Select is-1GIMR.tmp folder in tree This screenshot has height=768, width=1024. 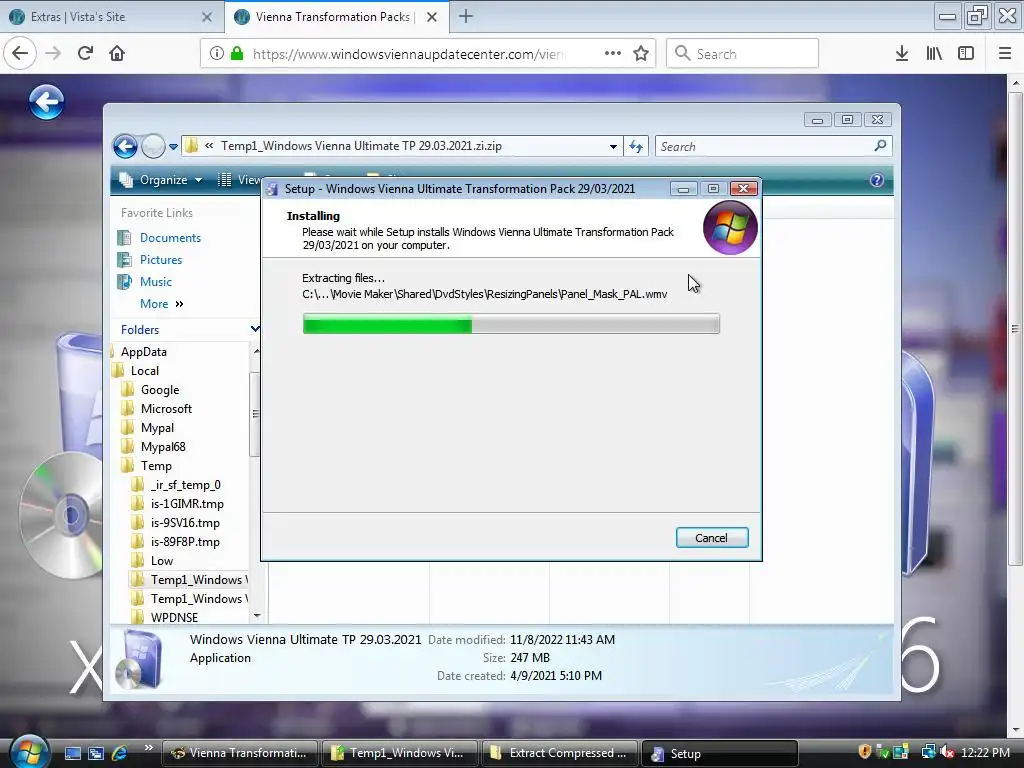pyautogui.click(x=187, y=504)
